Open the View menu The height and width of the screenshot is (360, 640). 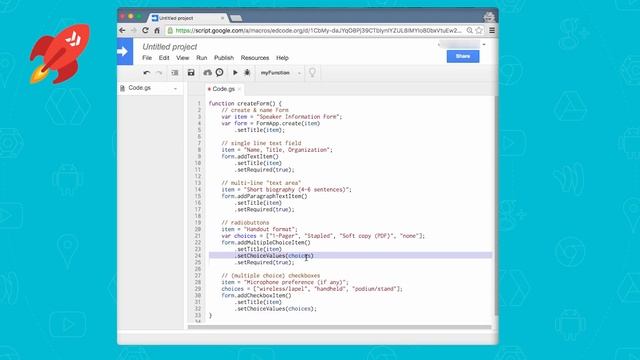point(182,58)
